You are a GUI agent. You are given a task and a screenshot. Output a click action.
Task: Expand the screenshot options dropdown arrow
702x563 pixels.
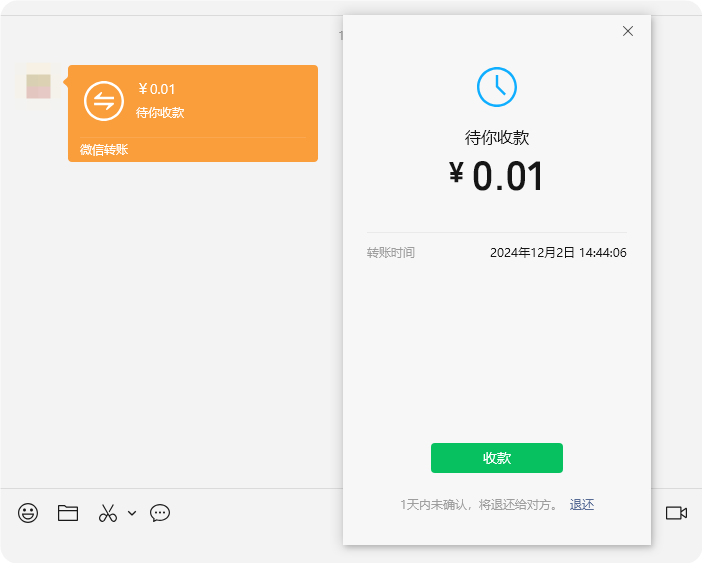(132, 513)
